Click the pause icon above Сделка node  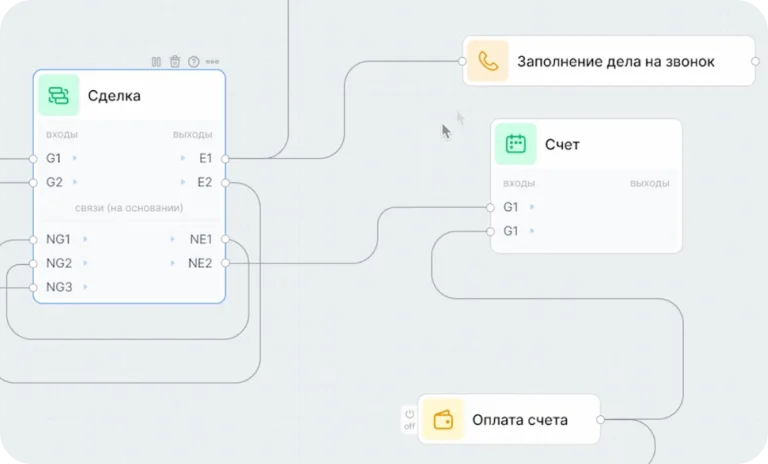coord(156,62)
